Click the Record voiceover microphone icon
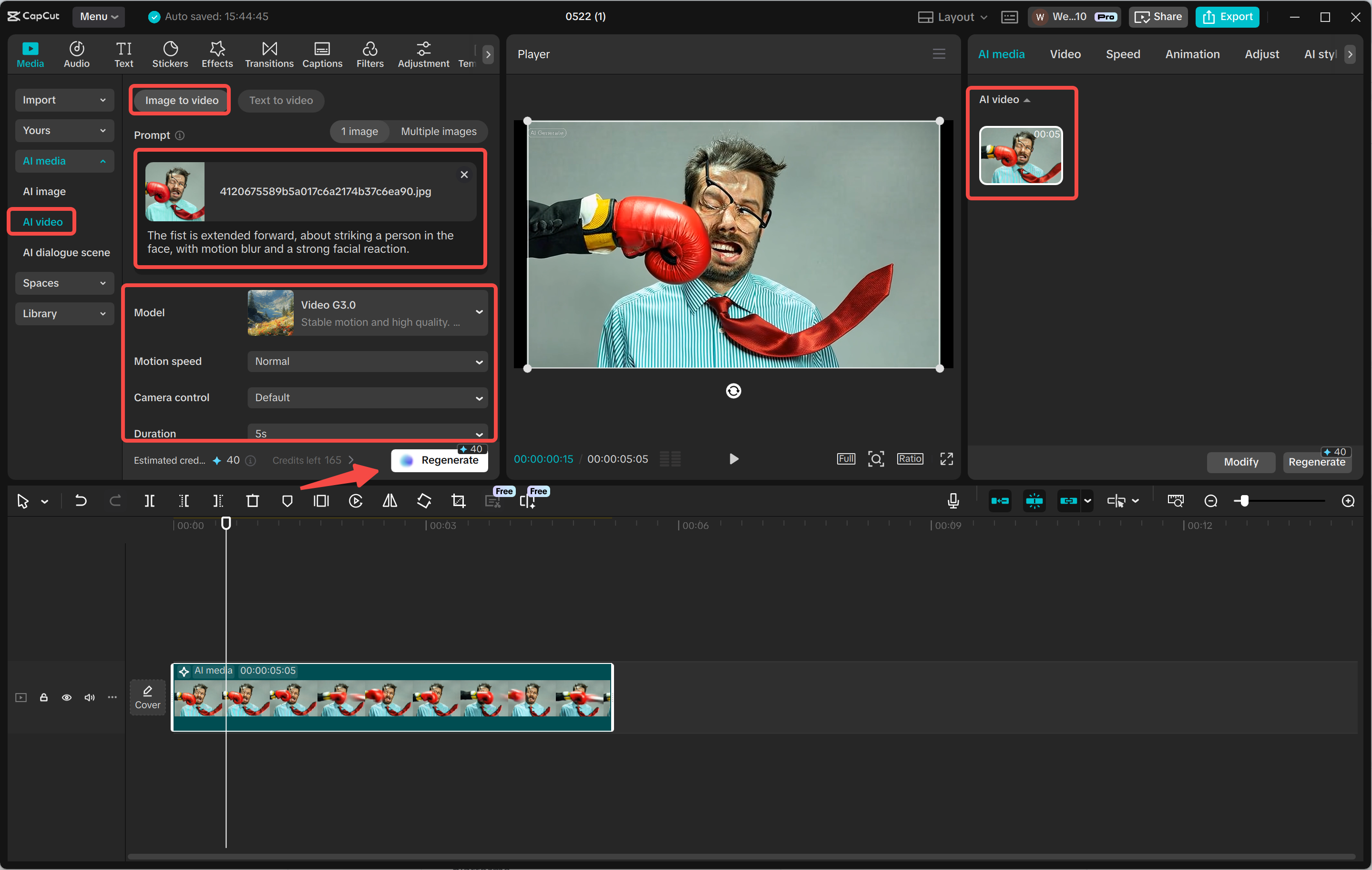Image resolution: width=1372 pixels, height=870 pixels. (x=952, y=500)
